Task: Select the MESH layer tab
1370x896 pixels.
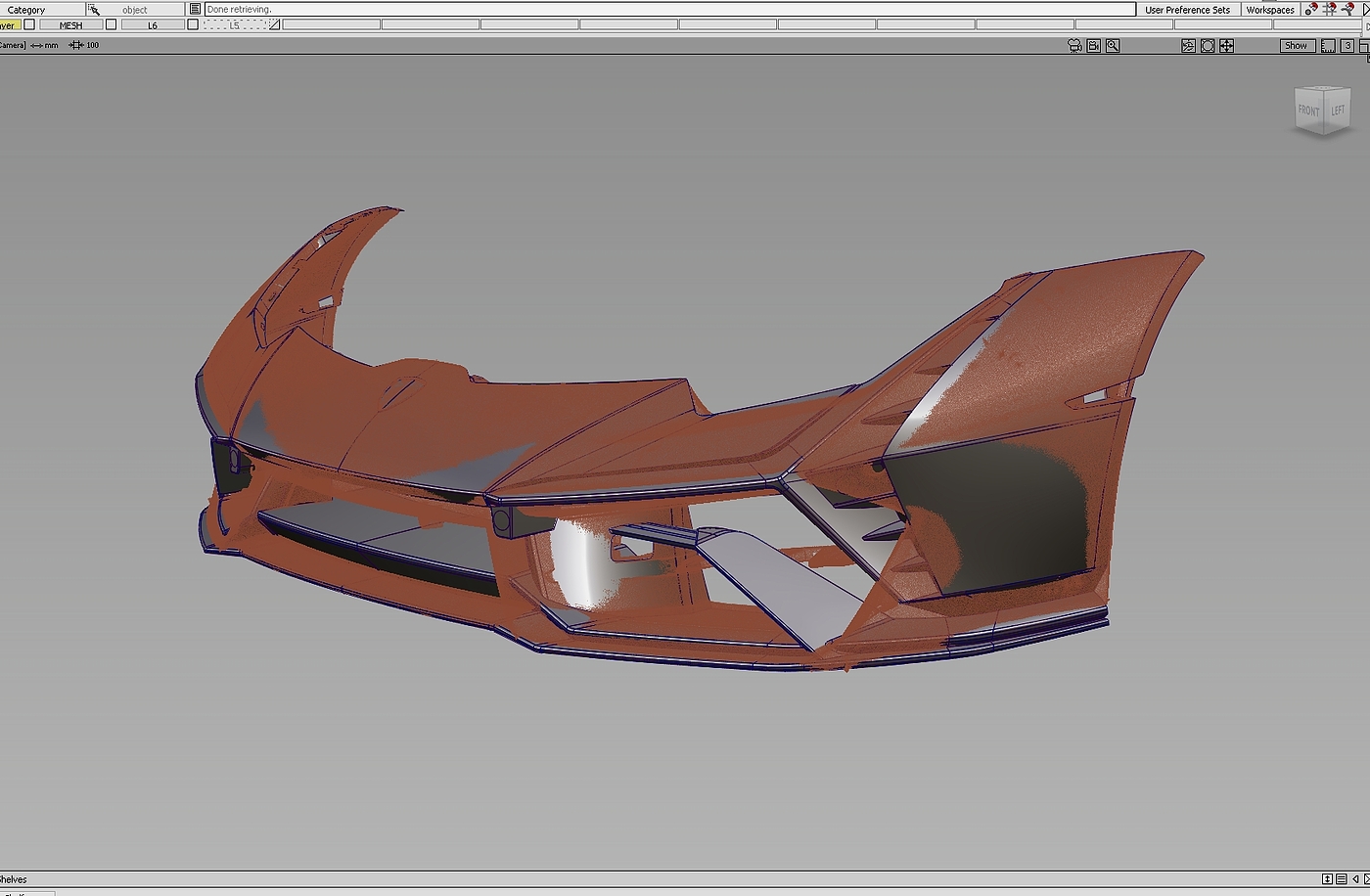Action: [x=70, y=25]
